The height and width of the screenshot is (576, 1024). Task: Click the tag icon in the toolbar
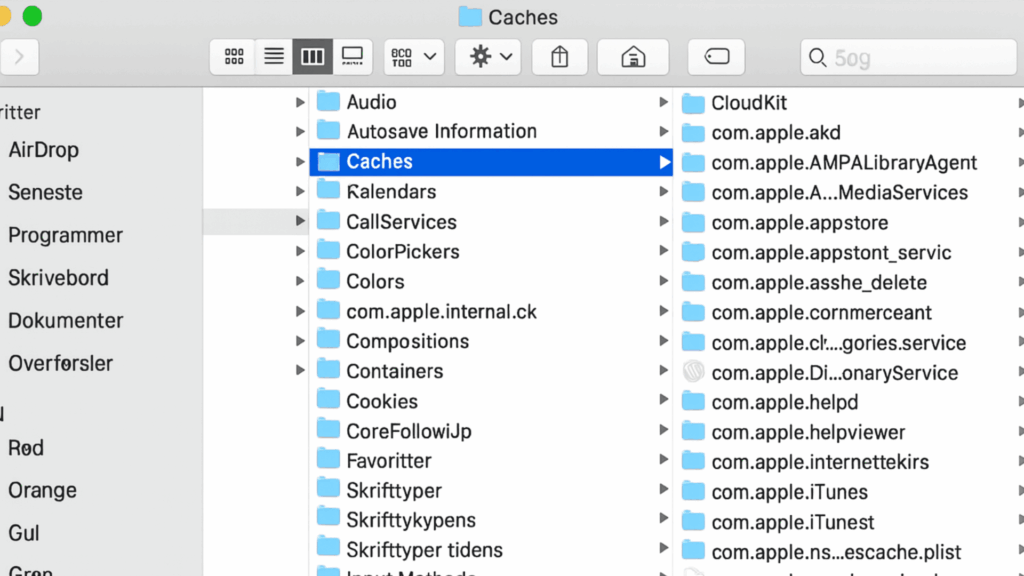click(716, 57)
